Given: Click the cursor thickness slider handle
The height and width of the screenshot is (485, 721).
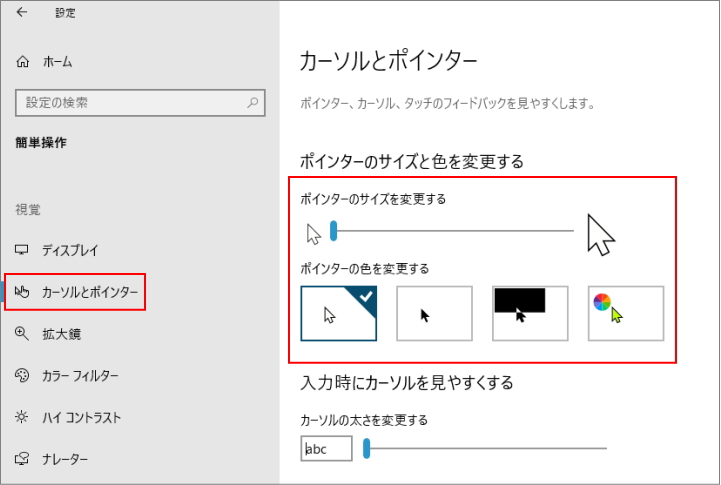Looking at the screenshot, I should tap(367, 448).
